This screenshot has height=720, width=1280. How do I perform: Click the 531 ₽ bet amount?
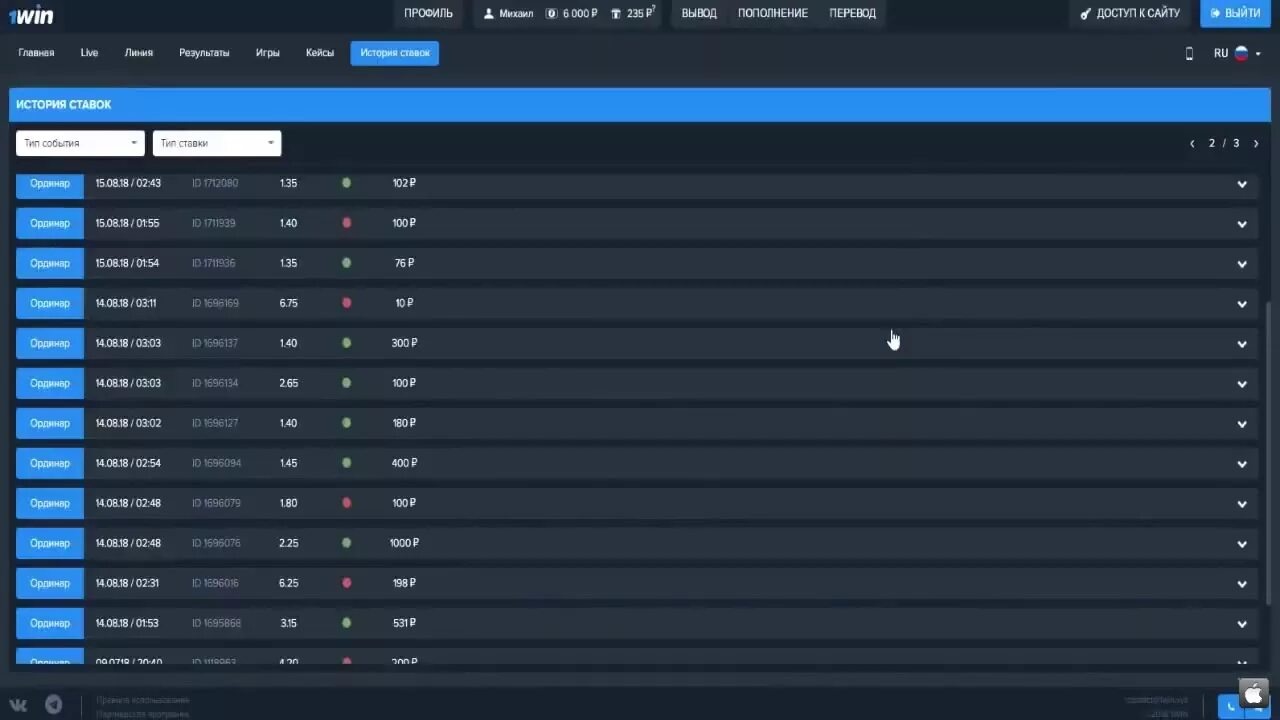coord(404,623)
